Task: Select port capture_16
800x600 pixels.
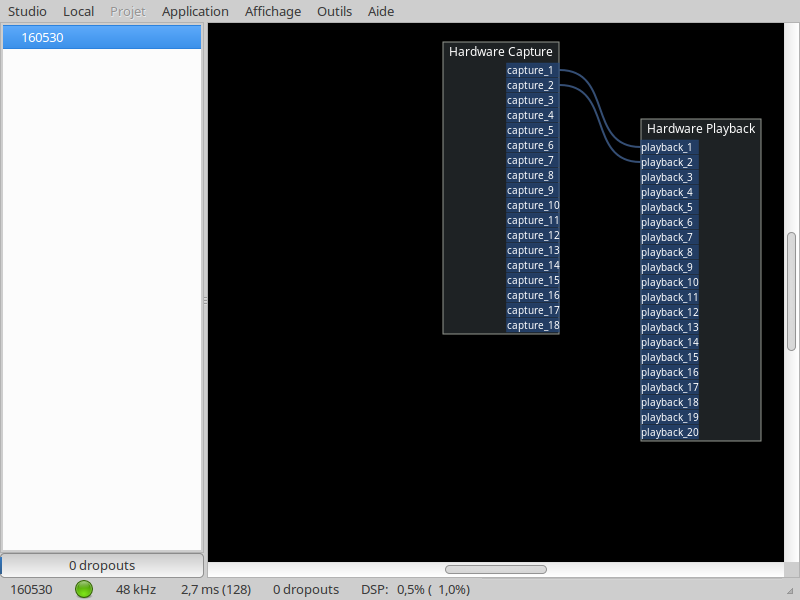Action: 533,295
